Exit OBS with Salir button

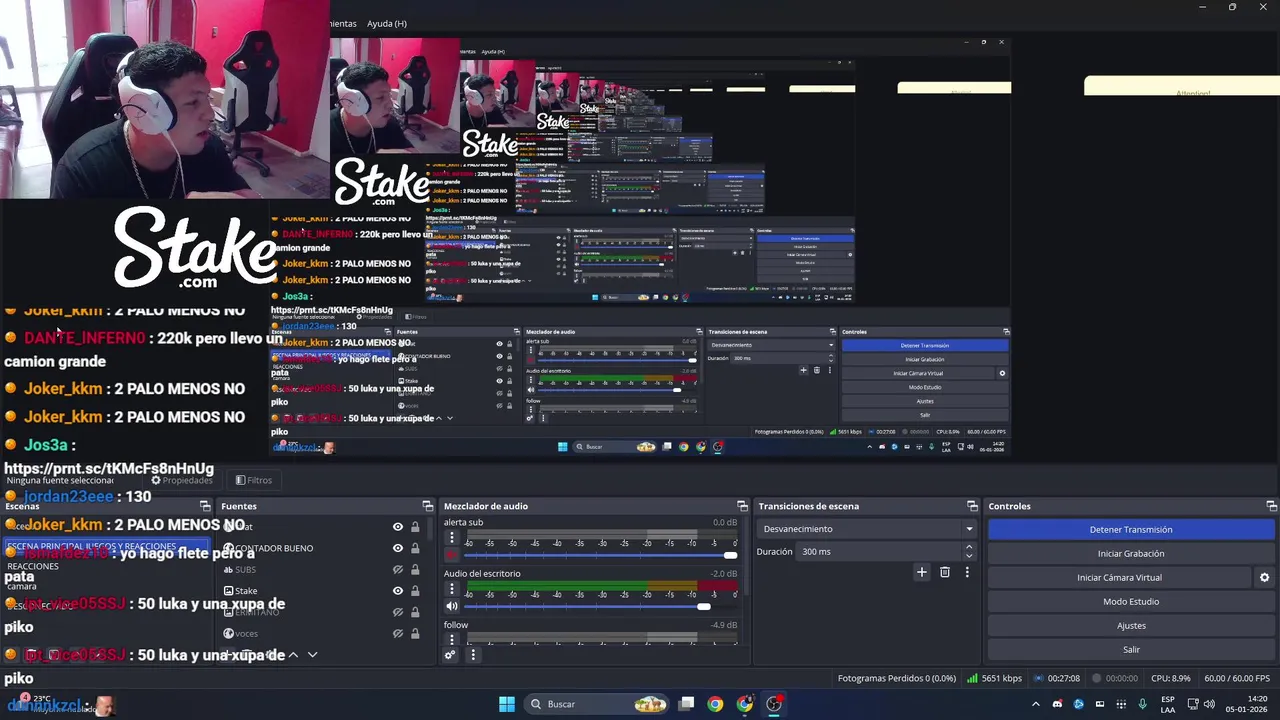[x=1131, y=649]
